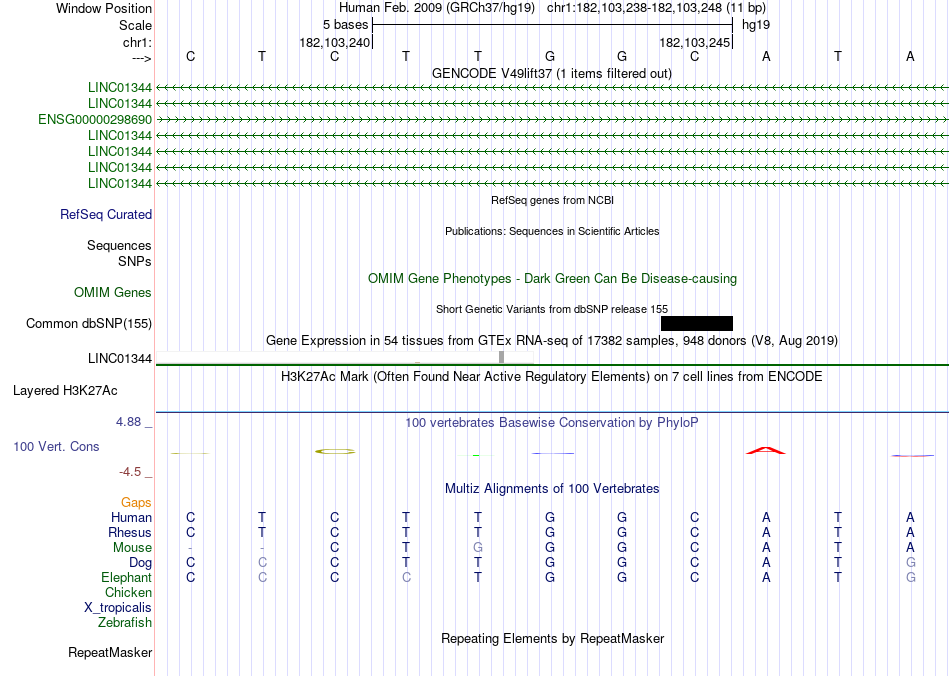This screenshot has height=676, width=950.
Task: Click the Scale label on the left
Action: [x=136, y=25]
